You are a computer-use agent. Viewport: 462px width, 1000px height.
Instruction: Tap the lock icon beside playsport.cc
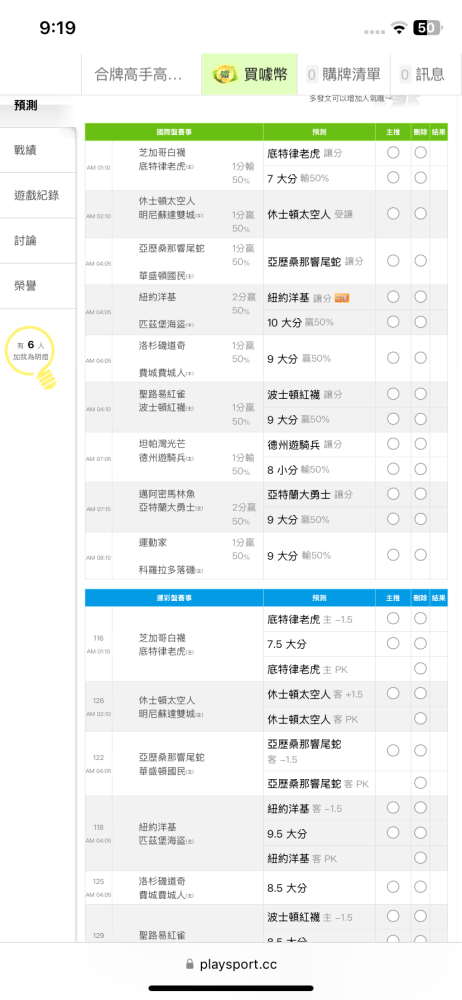pos(190,964)
